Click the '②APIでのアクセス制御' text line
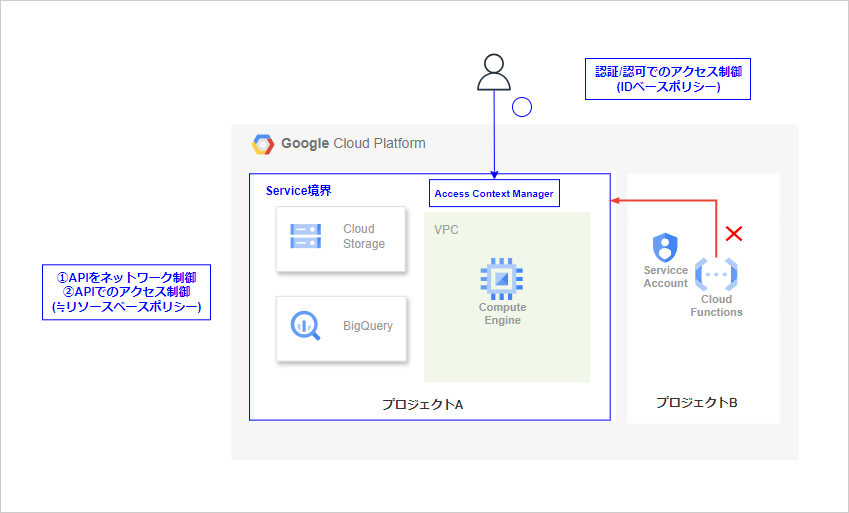This screenshot has width=849, height=513. [126, 292]
